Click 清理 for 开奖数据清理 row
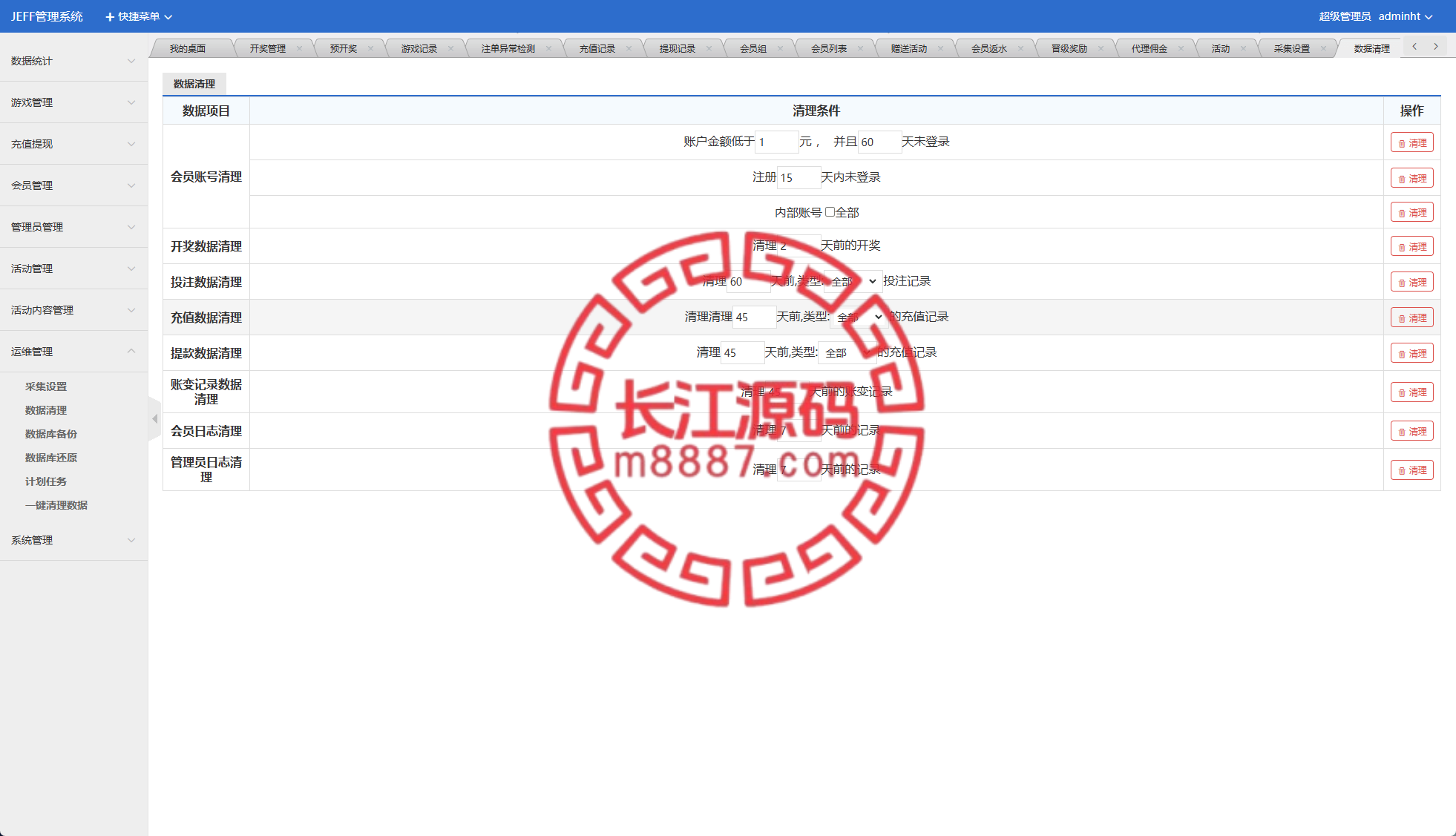The image size is (1456, 836). click(x=1411, y=246)
